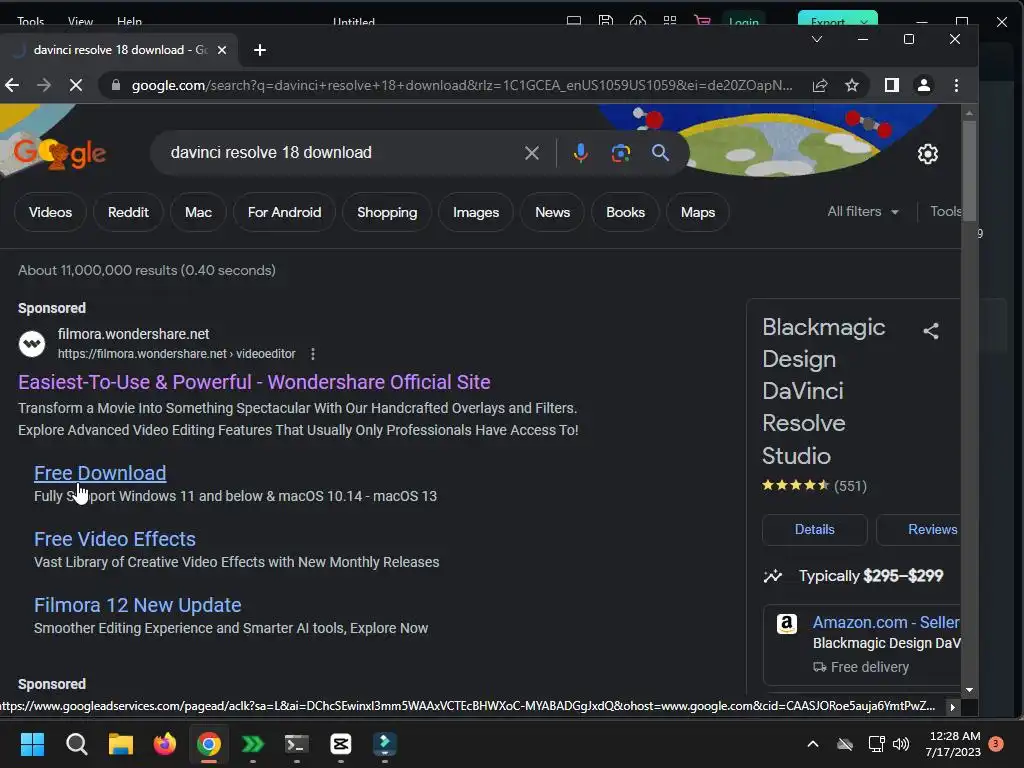Filter results by For Android
This screenshot has width=1024, height=768.
pos(284,212)
